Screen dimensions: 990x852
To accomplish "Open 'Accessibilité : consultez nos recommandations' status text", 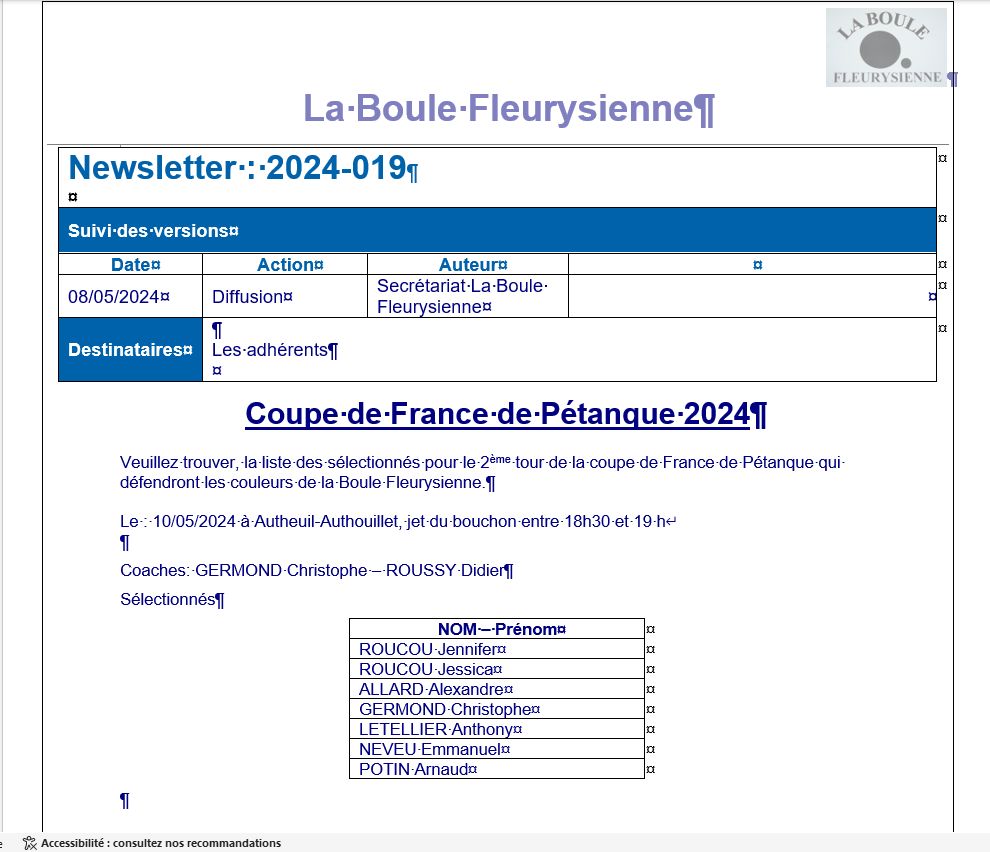I will (x=161, y=843).
